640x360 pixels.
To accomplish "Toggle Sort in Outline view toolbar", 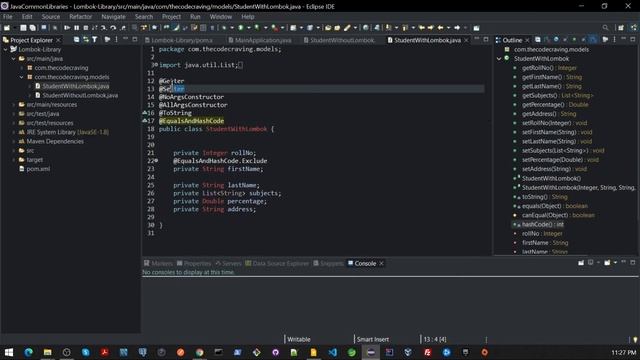I will tap(547, 40).
